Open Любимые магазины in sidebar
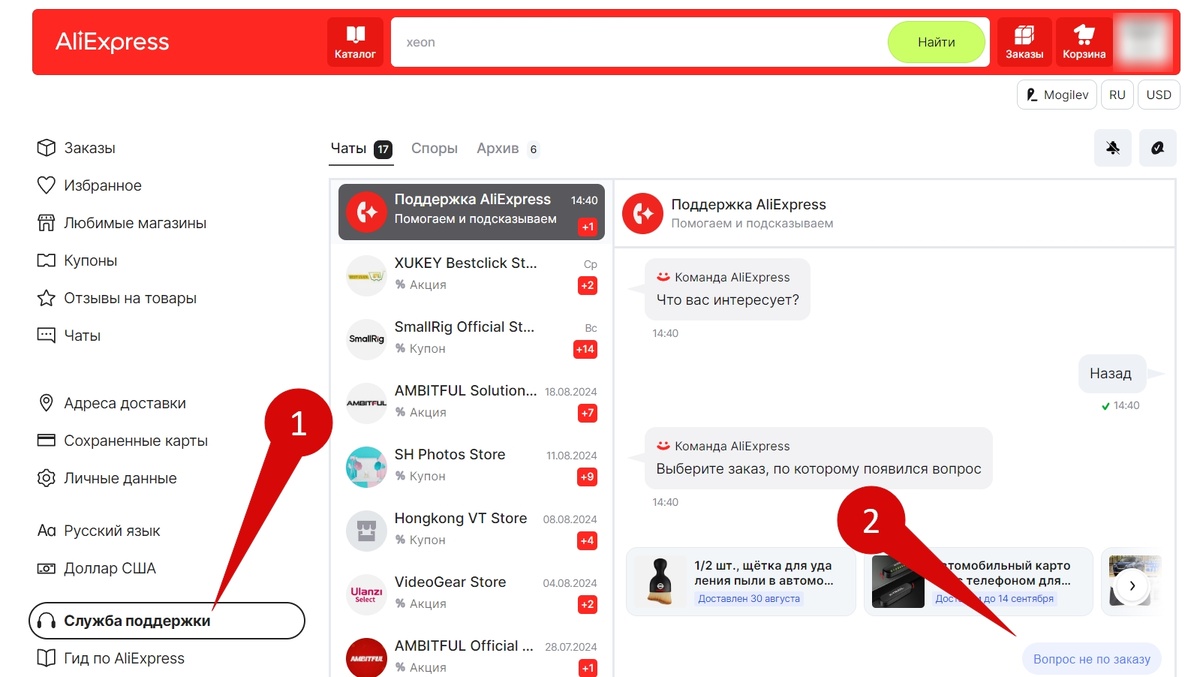 coord(121,223)
